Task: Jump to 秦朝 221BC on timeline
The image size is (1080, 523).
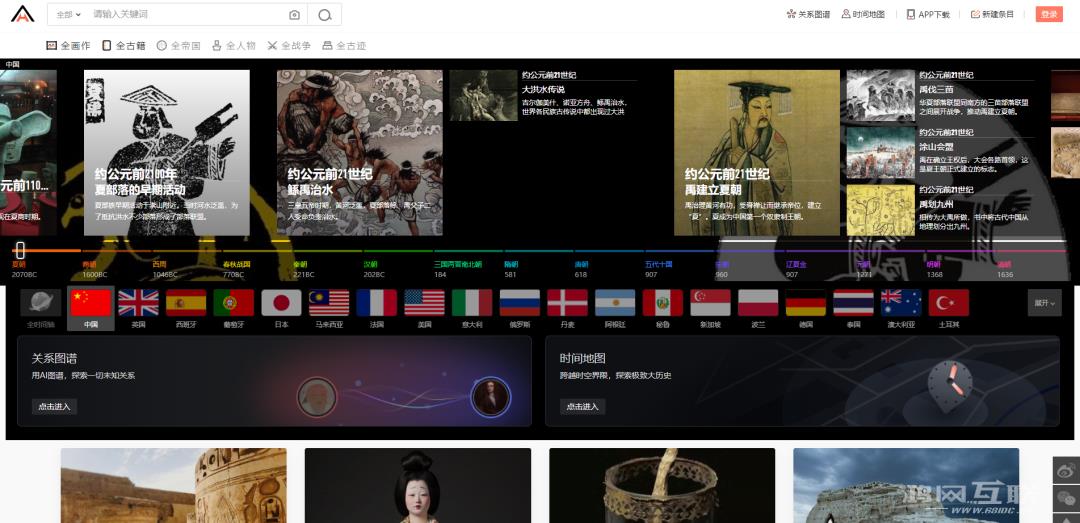Action: [x=304, y=269]
